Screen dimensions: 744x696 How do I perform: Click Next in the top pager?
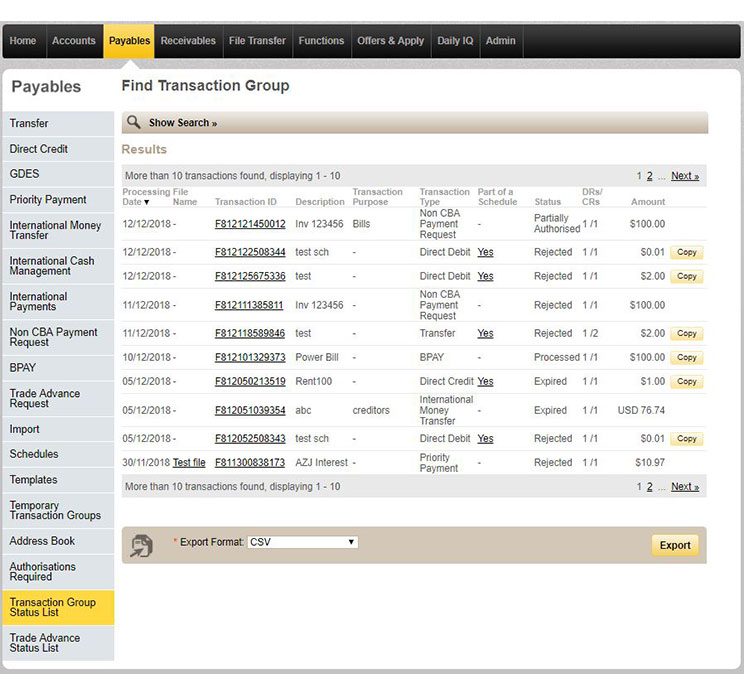tap(685, 176)
